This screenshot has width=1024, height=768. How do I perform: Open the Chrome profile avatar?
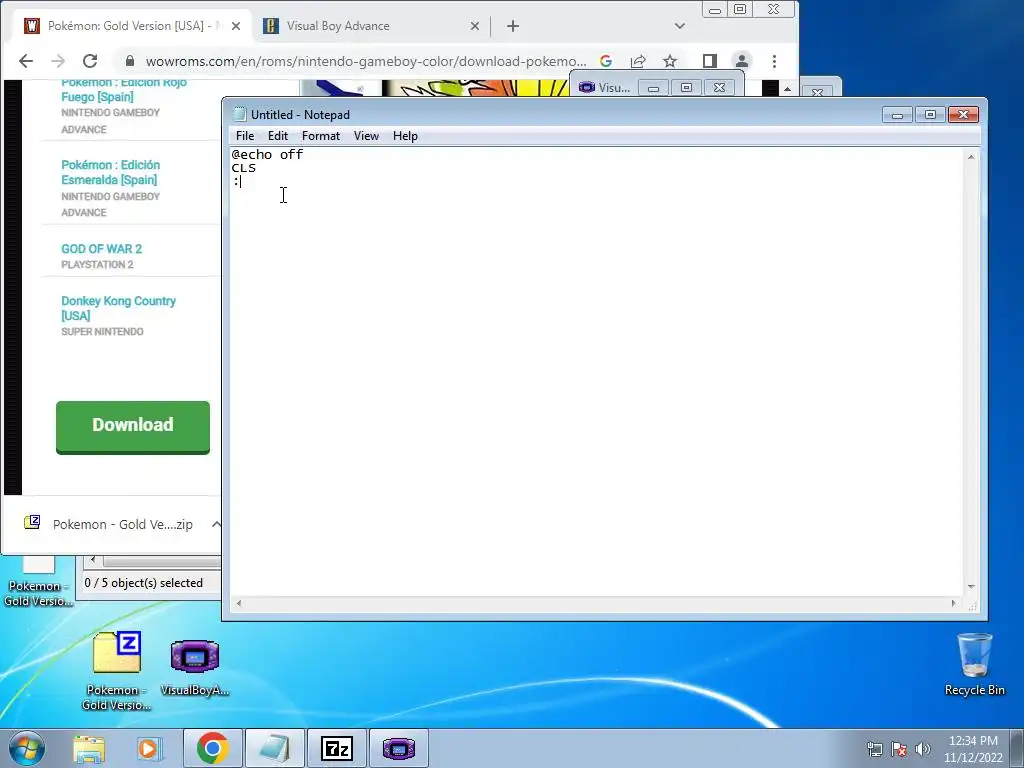coord(742,61)
